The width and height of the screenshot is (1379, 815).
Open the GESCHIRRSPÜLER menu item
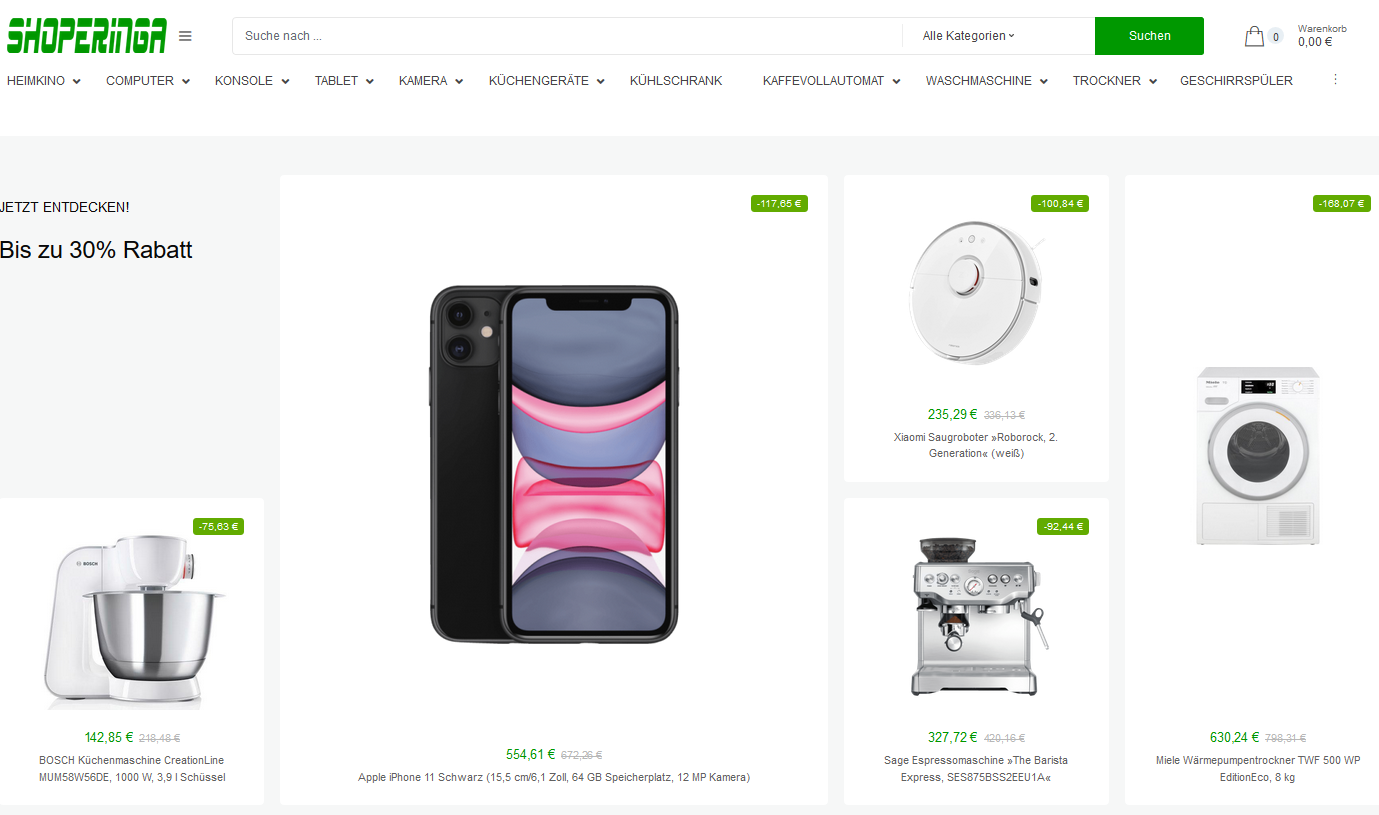[1236, 81]
